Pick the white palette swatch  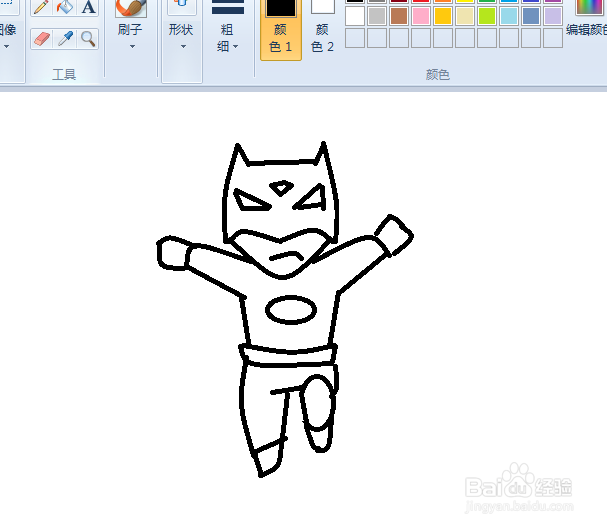tap(355, 16)
